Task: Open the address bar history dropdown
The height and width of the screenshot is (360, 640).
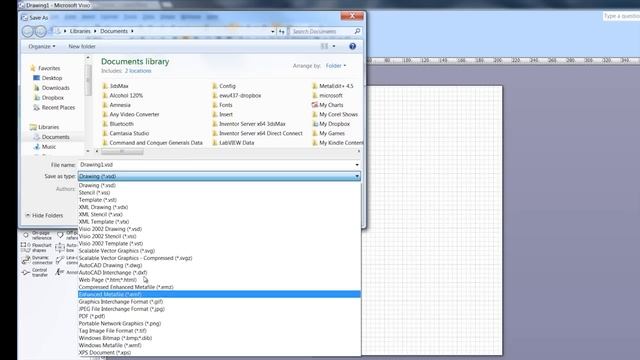Action: tap(273, 31)
